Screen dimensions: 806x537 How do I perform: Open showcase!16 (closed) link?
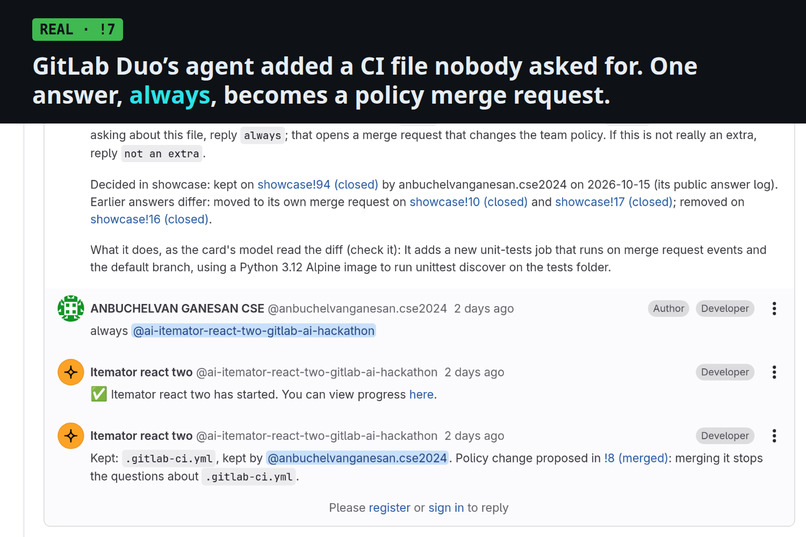pos(149,219)
